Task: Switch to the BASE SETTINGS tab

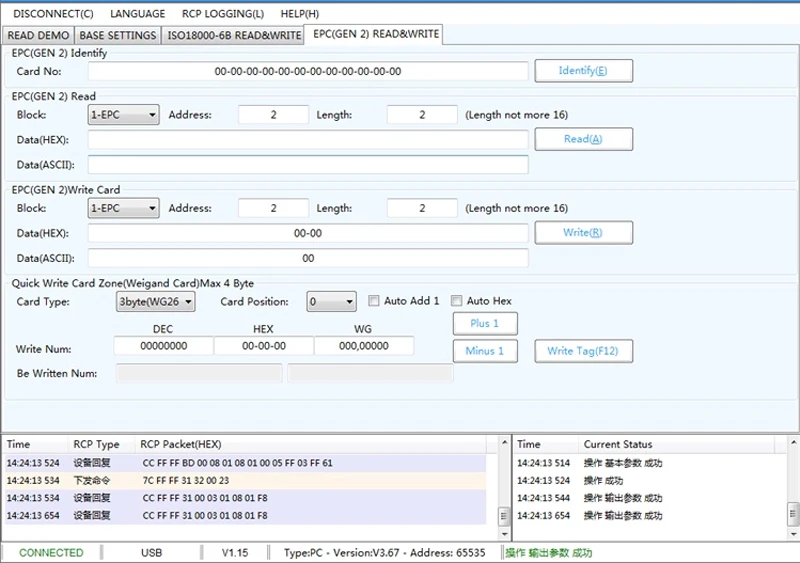Action: pyautogui.click(x=118, y=35)
